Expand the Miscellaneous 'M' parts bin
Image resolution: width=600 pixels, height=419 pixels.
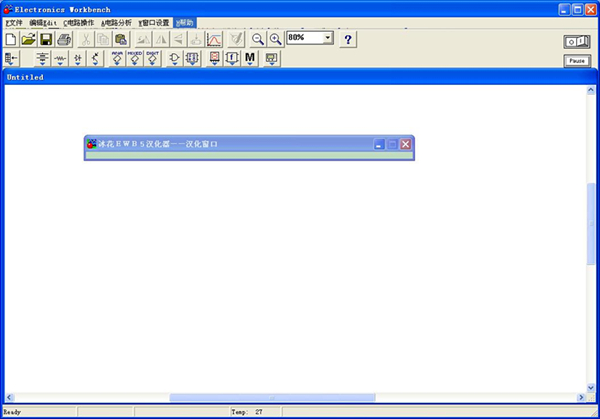click(x=250, y=59)
